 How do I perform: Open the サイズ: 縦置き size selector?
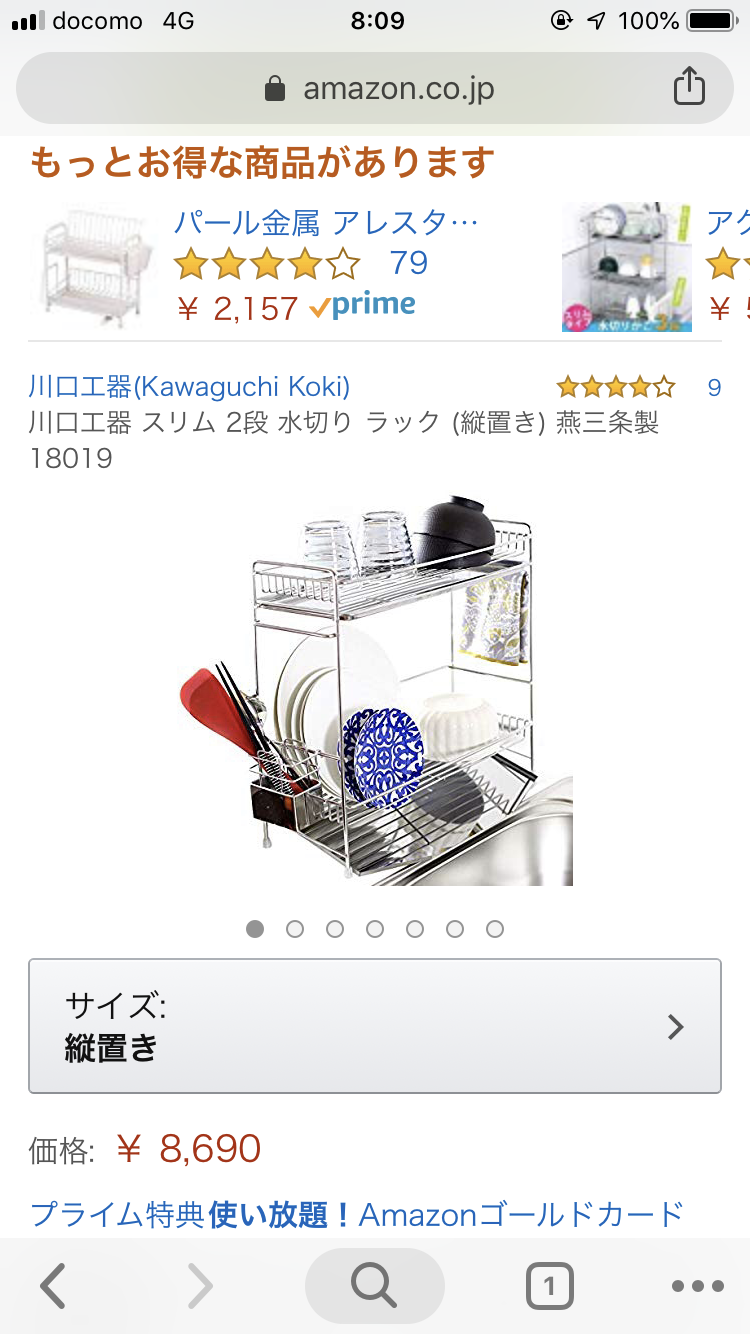(x=375, y=1026)
